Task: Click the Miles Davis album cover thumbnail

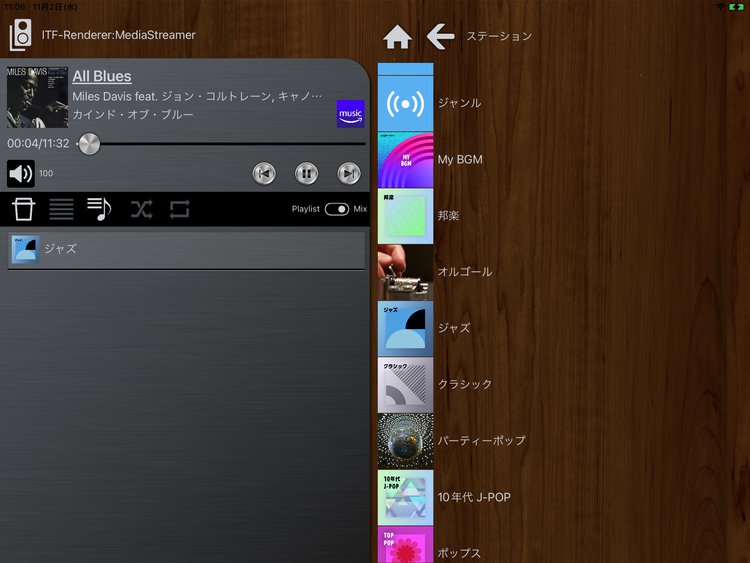Action: [37, 97]
